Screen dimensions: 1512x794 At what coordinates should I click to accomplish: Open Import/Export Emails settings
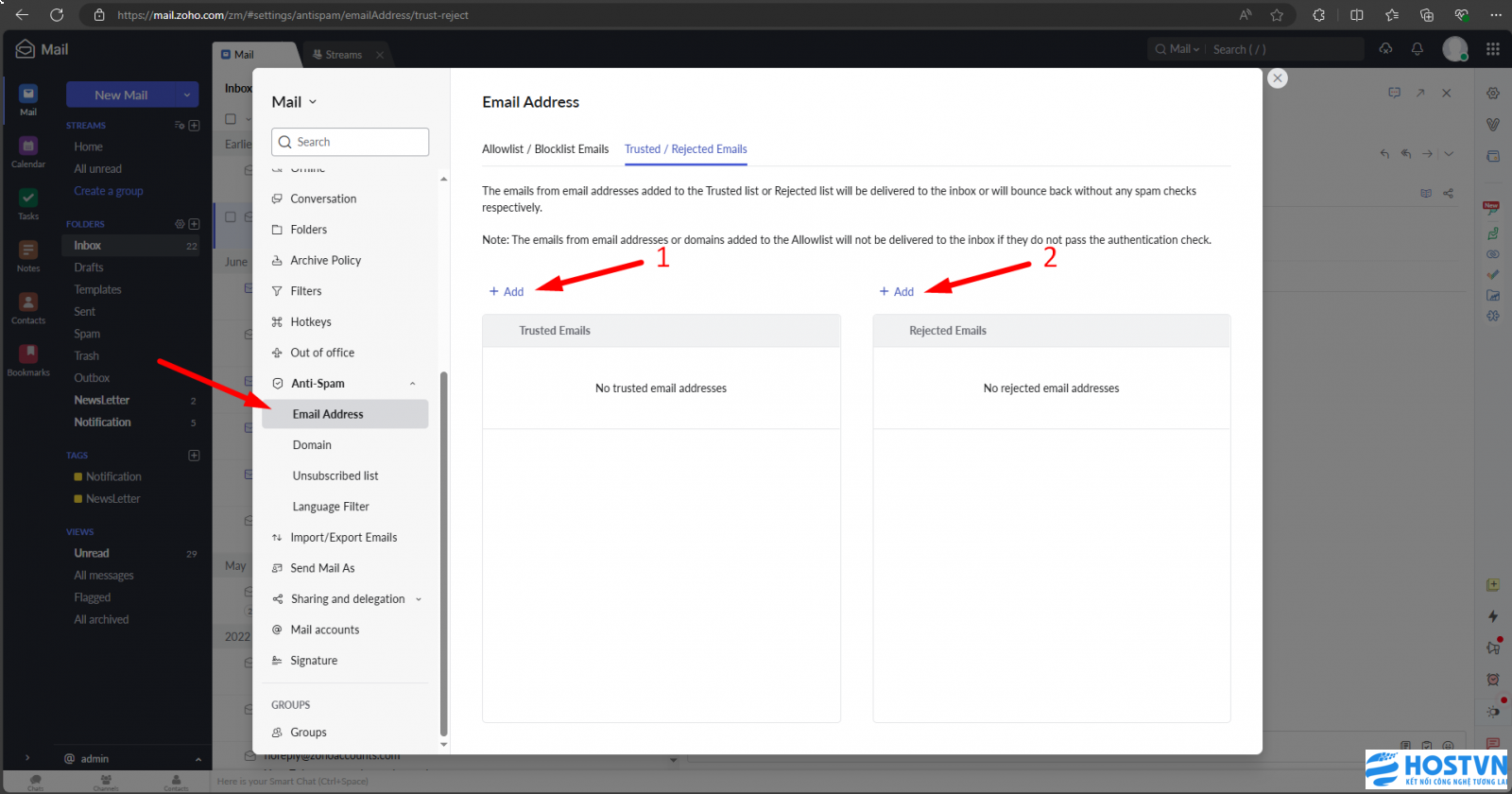tap(345, 538)
